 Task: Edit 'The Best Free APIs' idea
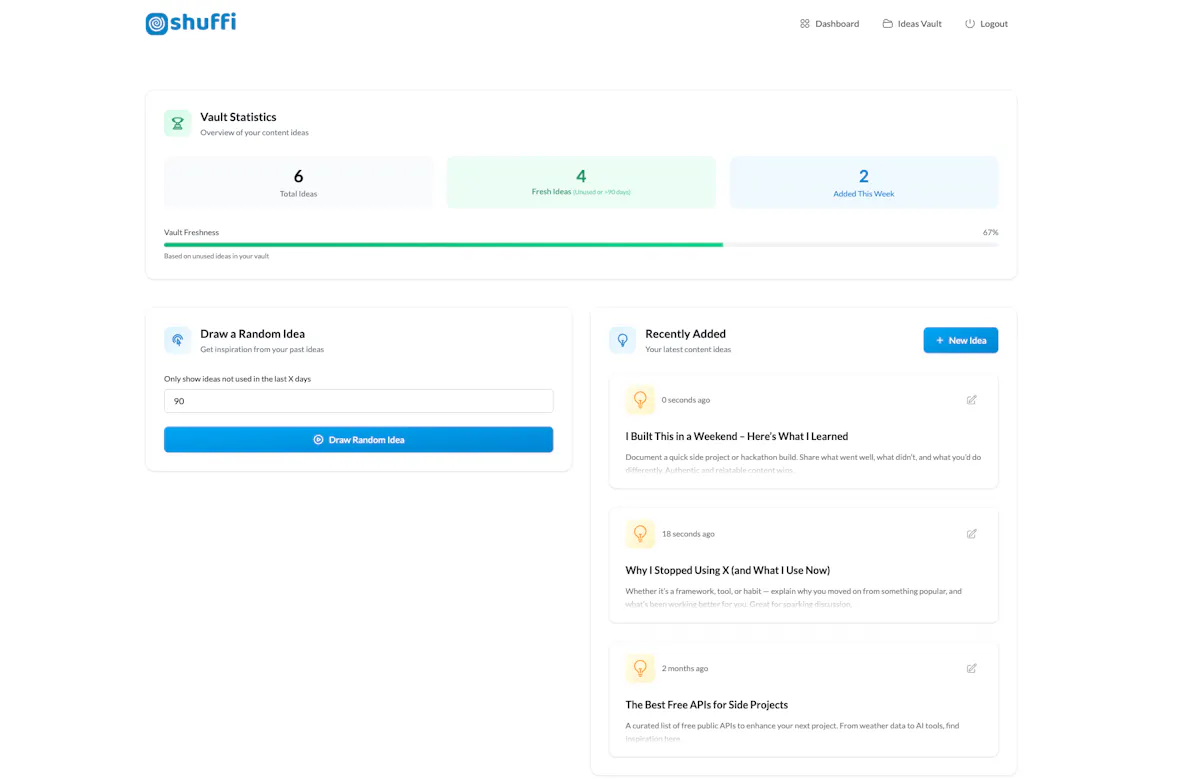(971, 668)
